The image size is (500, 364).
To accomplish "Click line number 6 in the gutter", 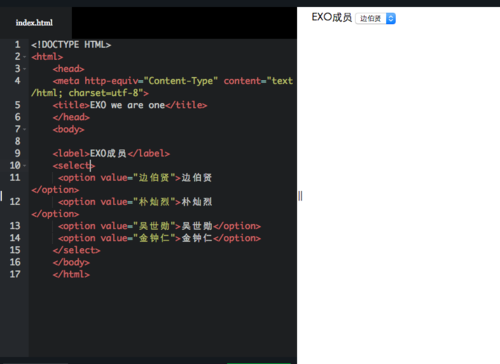I will (x=17, y=117).
